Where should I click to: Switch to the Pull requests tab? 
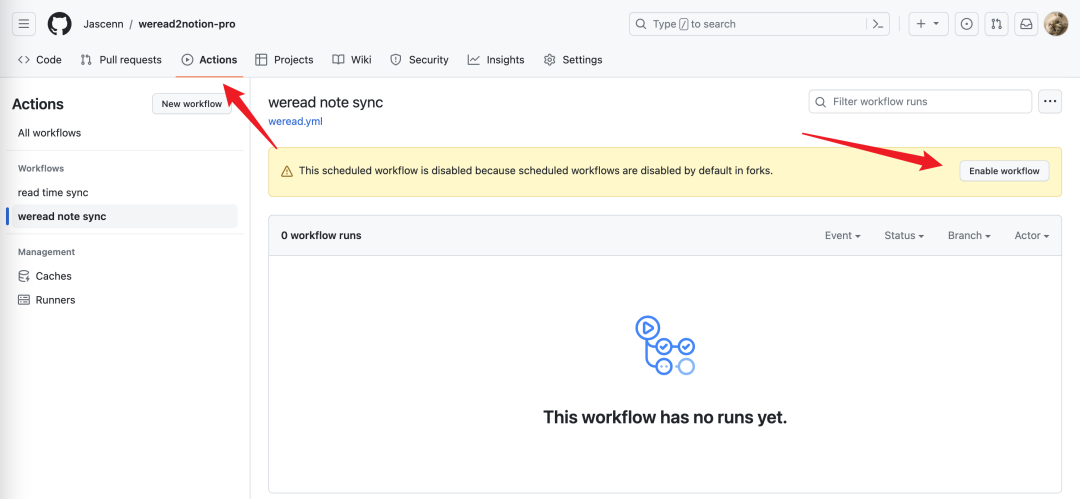121,60
